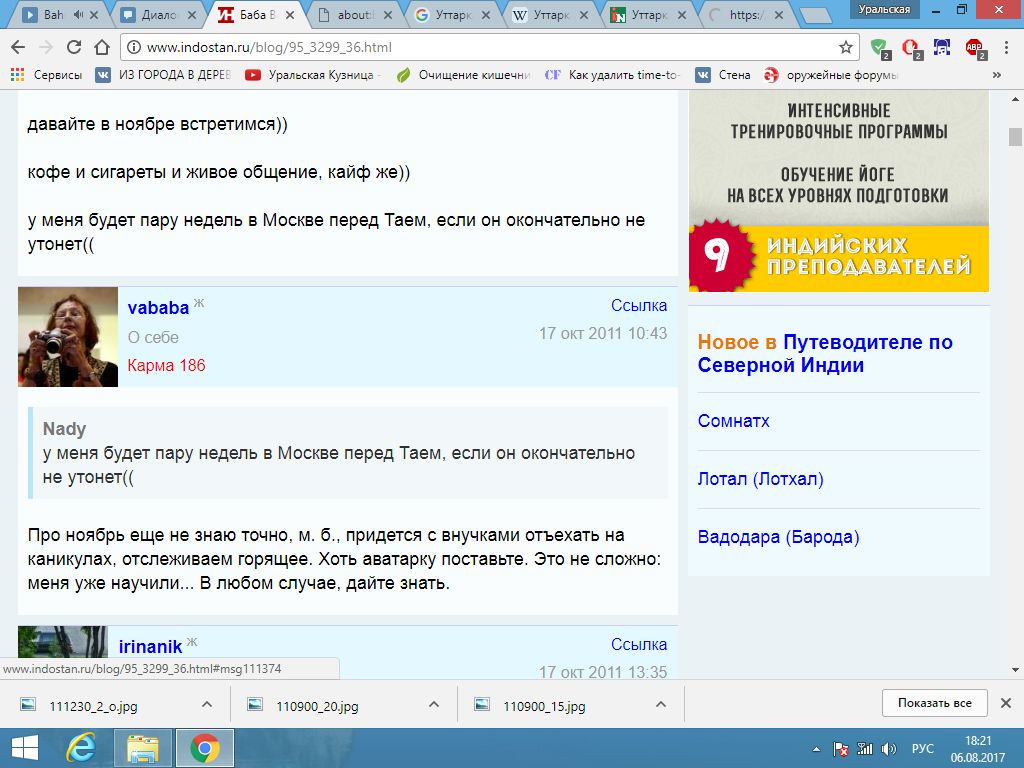
Task: Open the Сомнатх guide link
Action: coord(733,421)
